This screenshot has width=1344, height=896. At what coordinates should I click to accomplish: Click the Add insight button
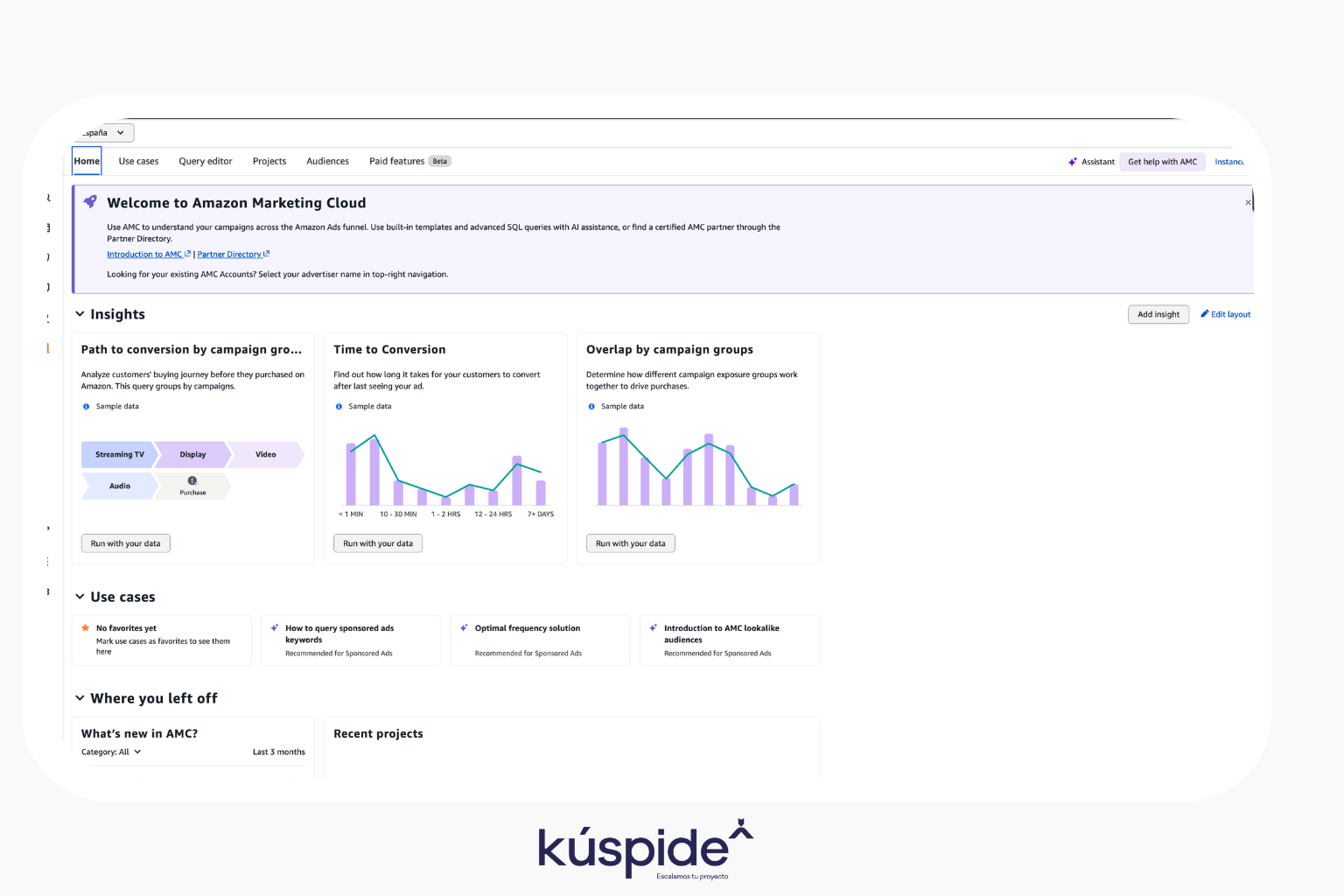pyautogui.click(x=1158, y=315)
